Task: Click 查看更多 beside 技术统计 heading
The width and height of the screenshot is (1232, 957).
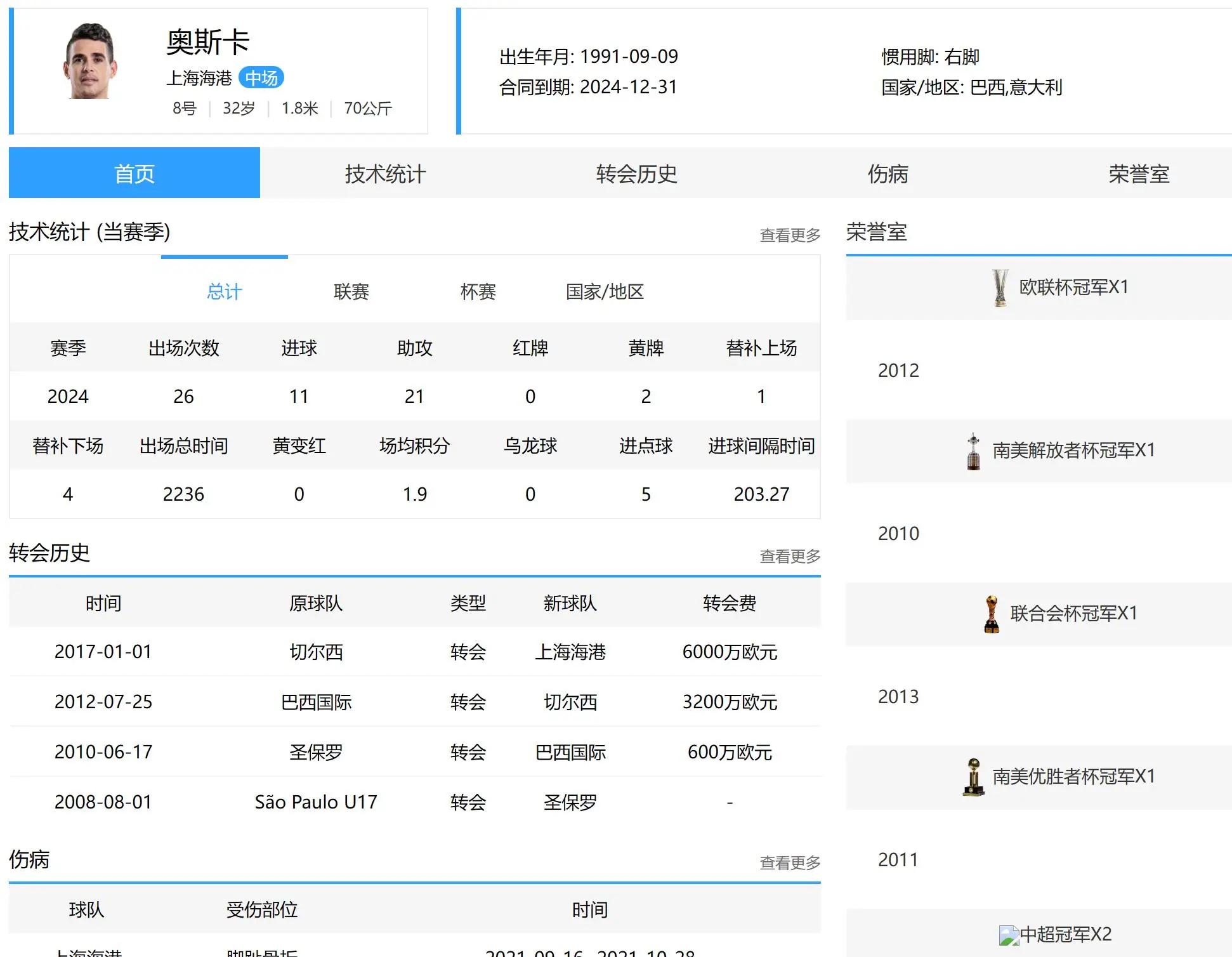Action: click(790, 235)
